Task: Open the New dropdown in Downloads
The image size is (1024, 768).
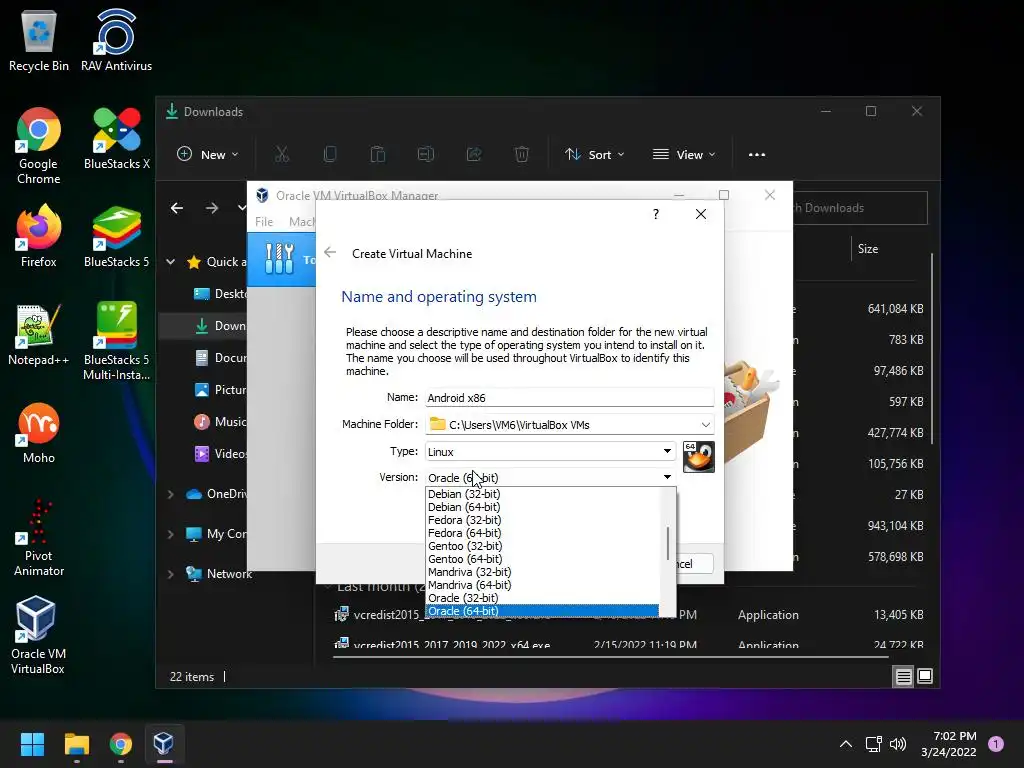Action: pyautogui.click(x=208, y=155)
